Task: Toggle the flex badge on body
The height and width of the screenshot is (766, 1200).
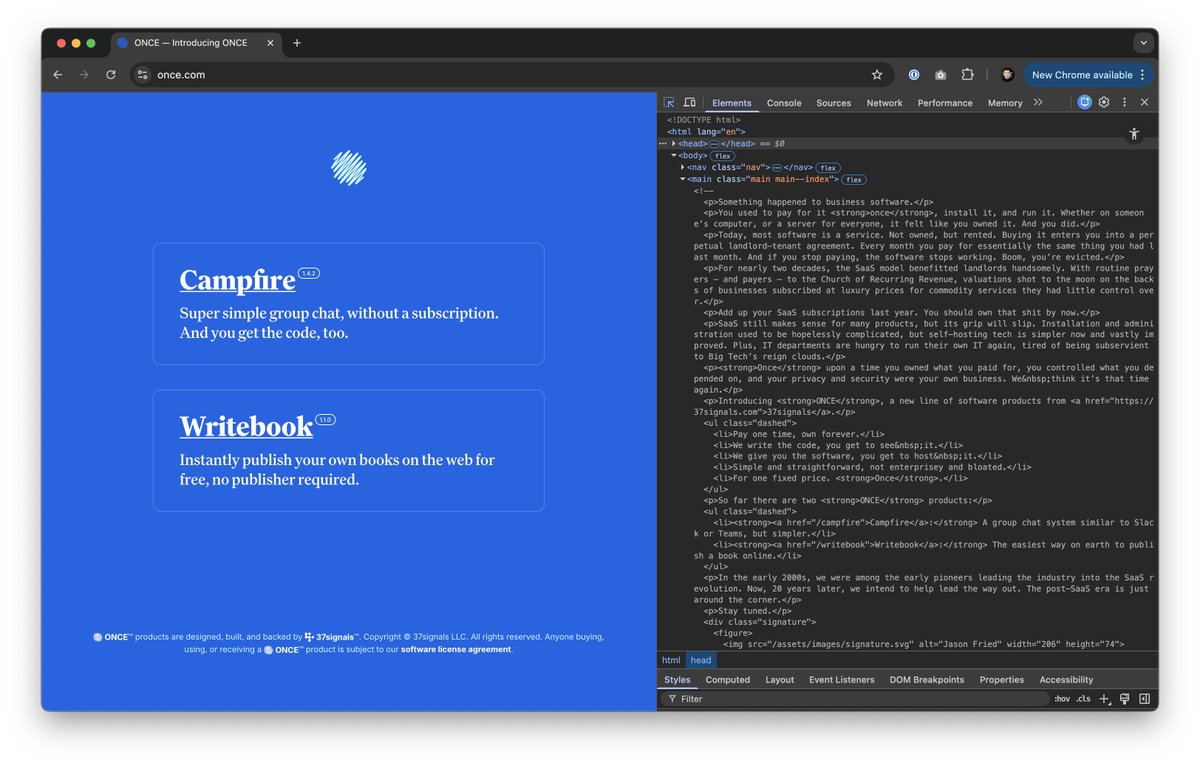Action: (722, 156)
